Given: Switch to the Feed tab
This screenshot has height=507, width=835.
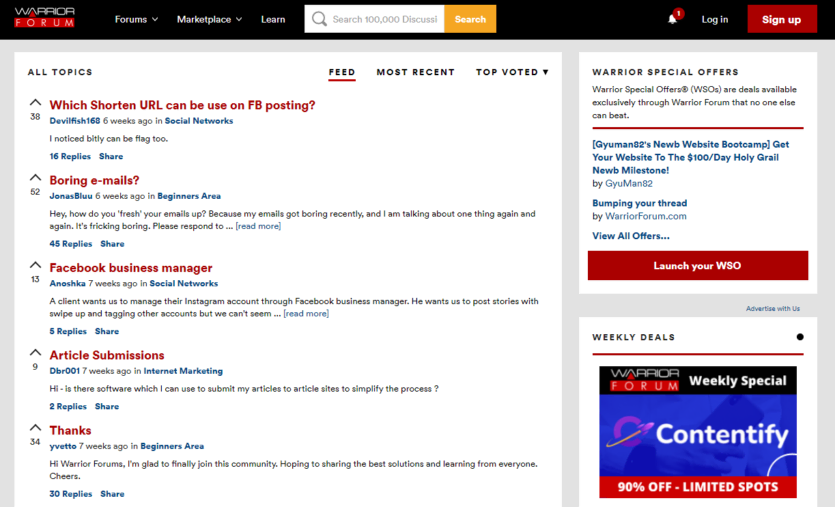Looking at the screenshot, I should (x=342, y=72).
